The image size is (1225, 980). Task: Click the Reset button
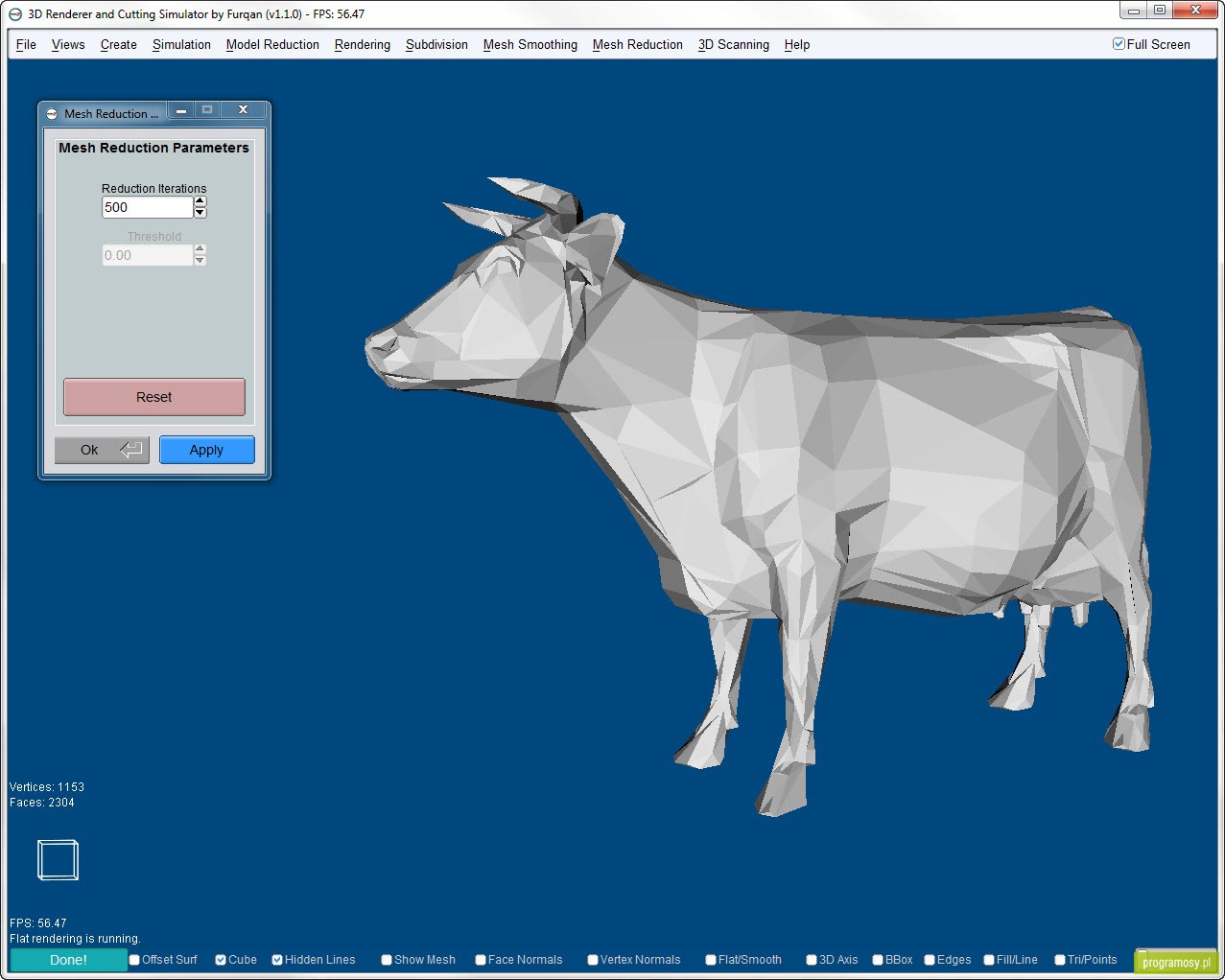pos(154,397)
